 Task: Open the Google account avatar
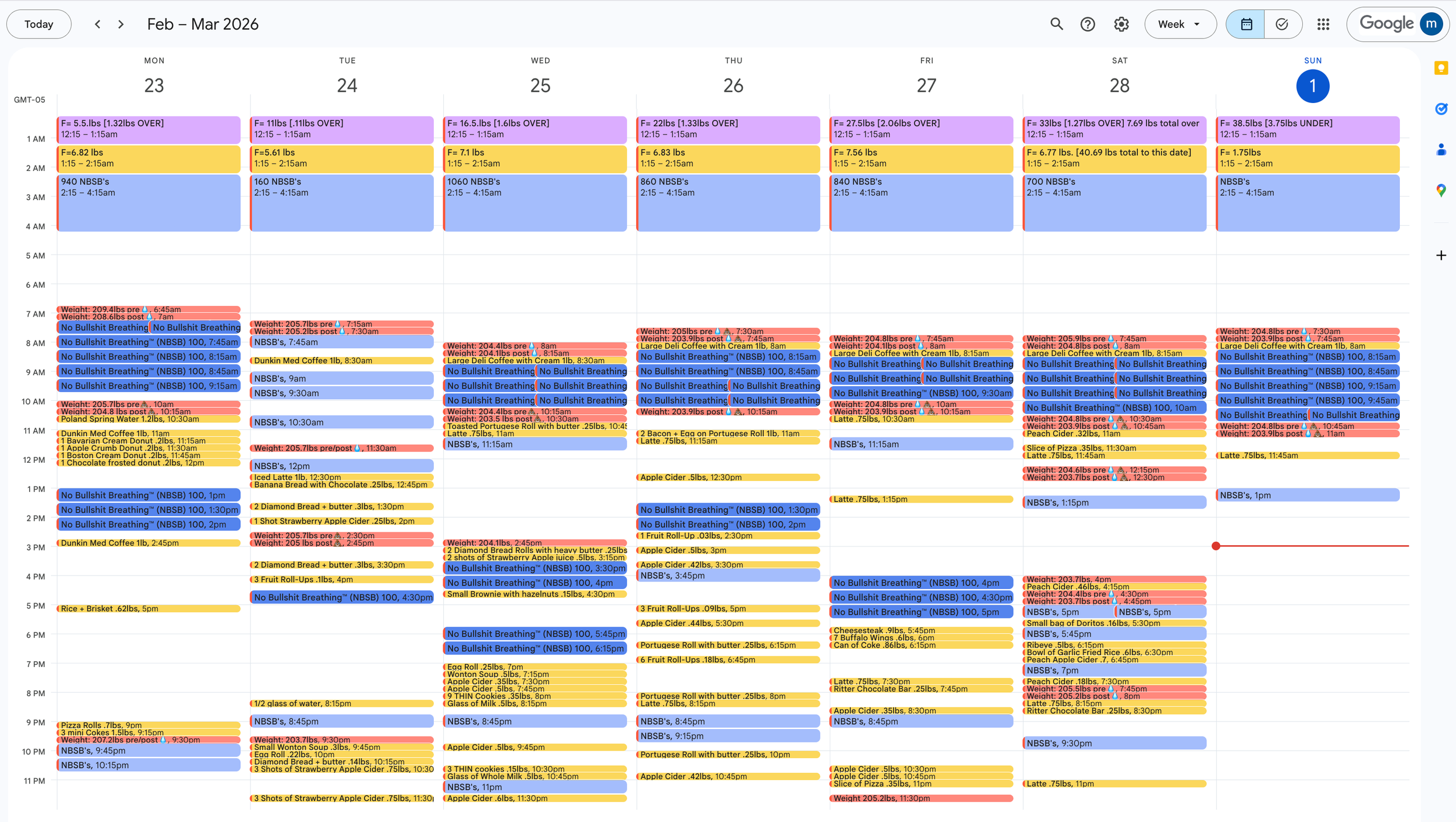1430,24
